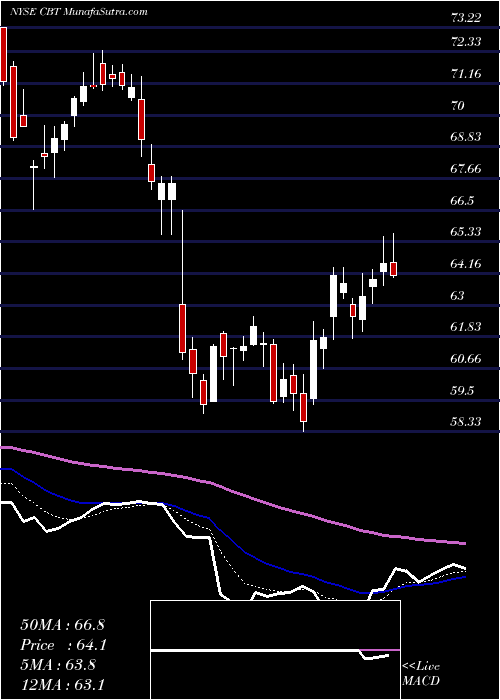Click the 66.5 price axis label
Viewport: 500px width, 700px height.
[462, 200]
